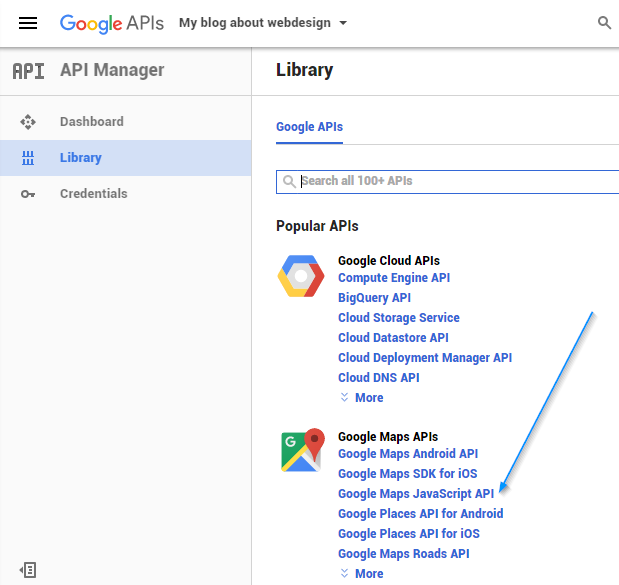The height and width of the screenshot is (585, 619).
Task: Click the Google Maps pin logo
Action: pyautogui.click(x=303, y=450)
